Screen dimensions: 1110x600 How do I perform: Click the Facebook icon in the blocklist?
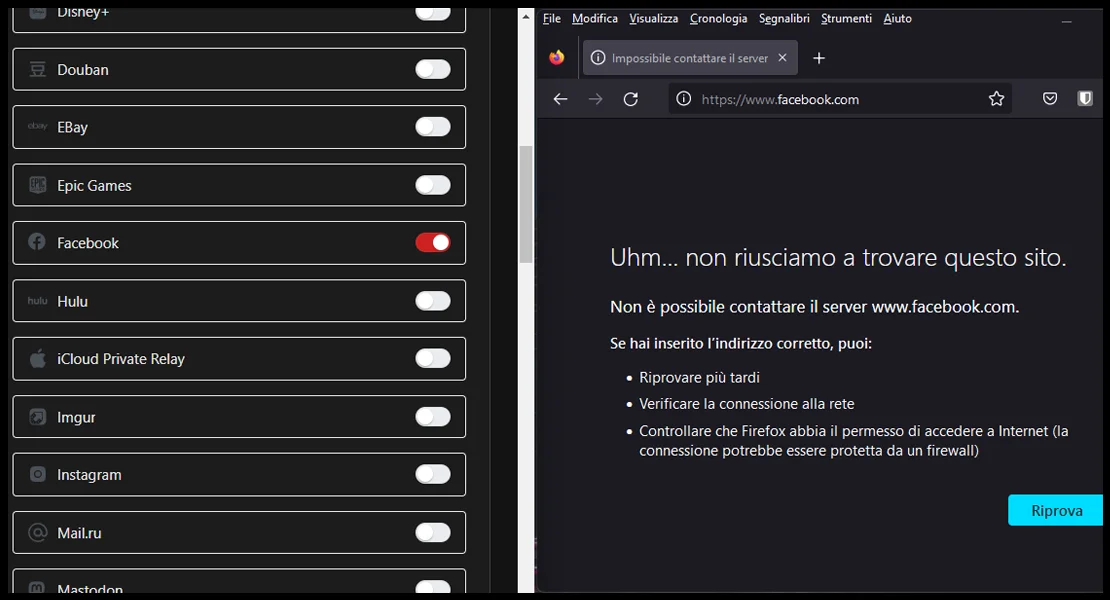coord(37,242)
